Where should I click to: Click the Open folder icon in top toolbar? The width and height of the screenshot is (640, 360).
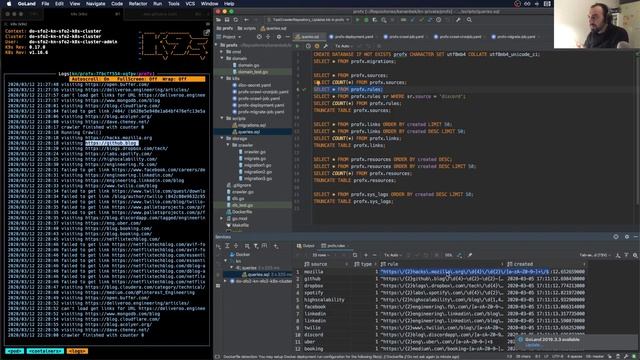click(x=219, y=20)
